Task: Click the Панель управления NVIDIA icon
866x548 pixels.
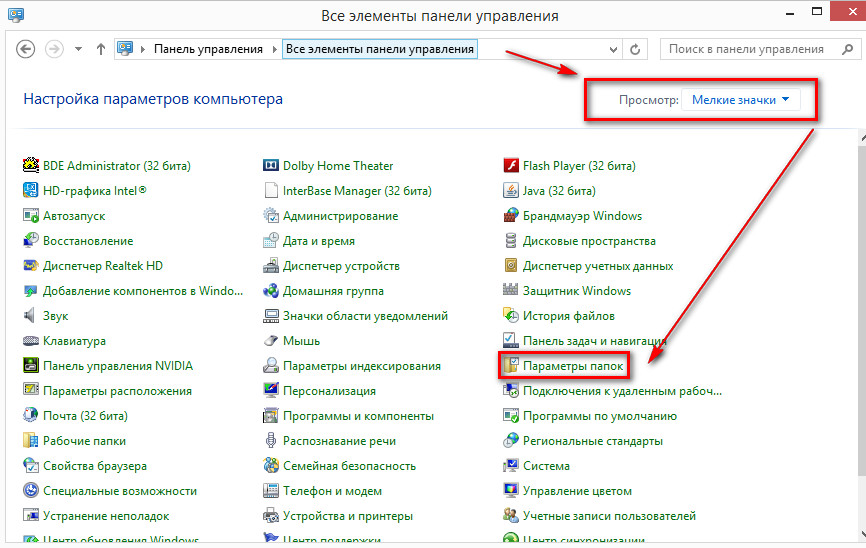Action: [31, 366]
